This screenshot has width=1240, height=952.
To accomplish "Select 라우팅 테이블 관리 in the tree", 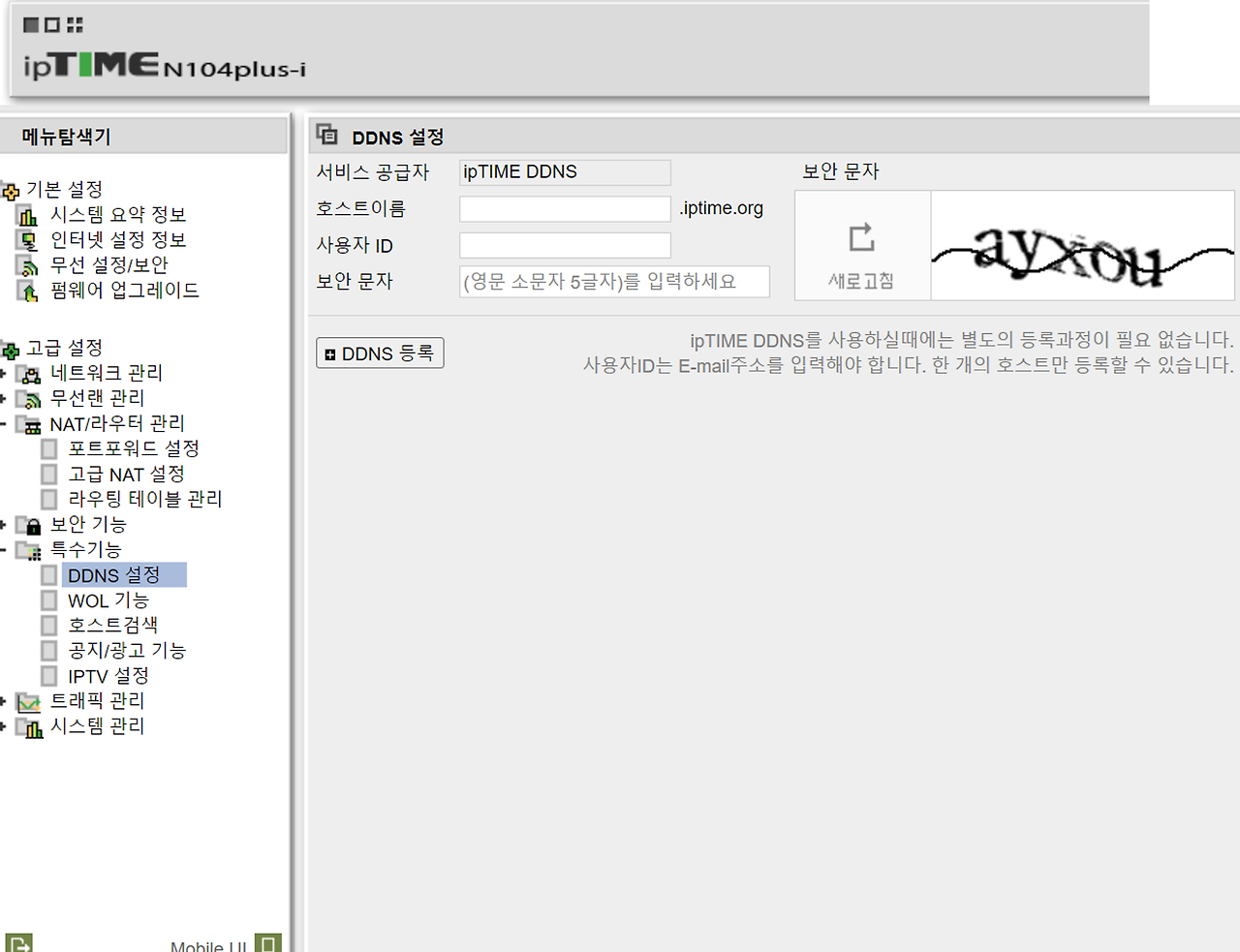I will pyautogui.click(x=145, y=499).
